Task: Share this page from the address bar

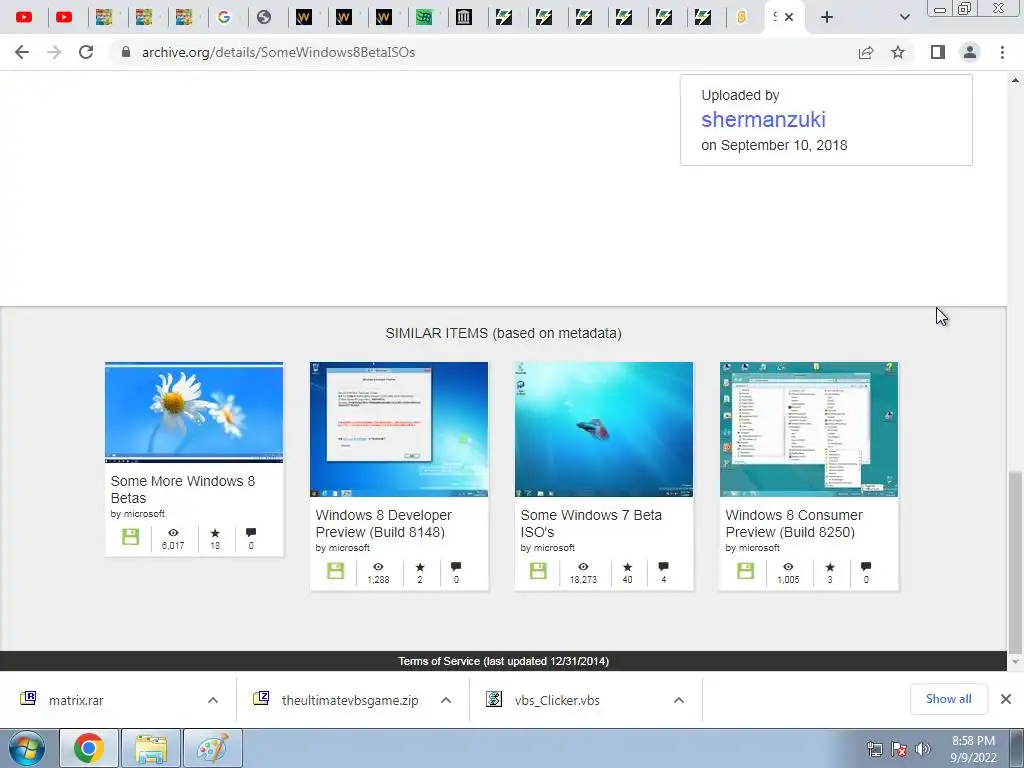Action: click(x=866, y=52)
